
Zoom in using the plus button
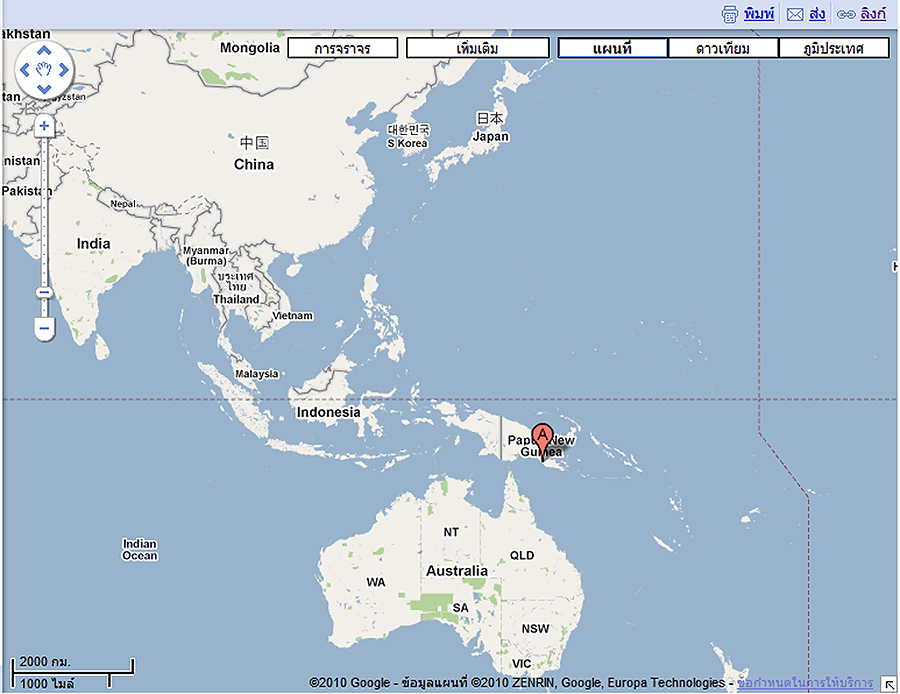point(44,126)
